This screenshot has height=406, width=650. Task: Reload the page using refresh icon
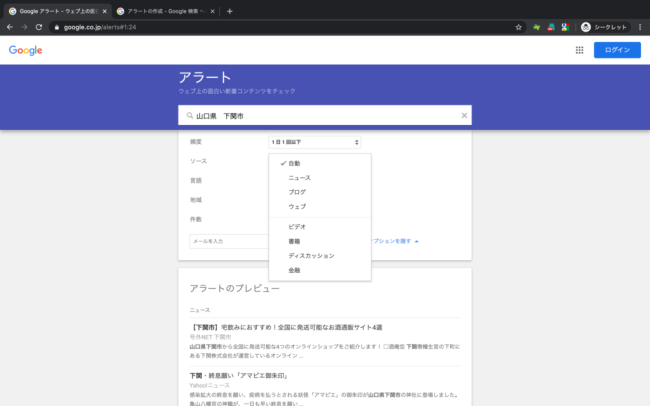click(x=39, y=27)
